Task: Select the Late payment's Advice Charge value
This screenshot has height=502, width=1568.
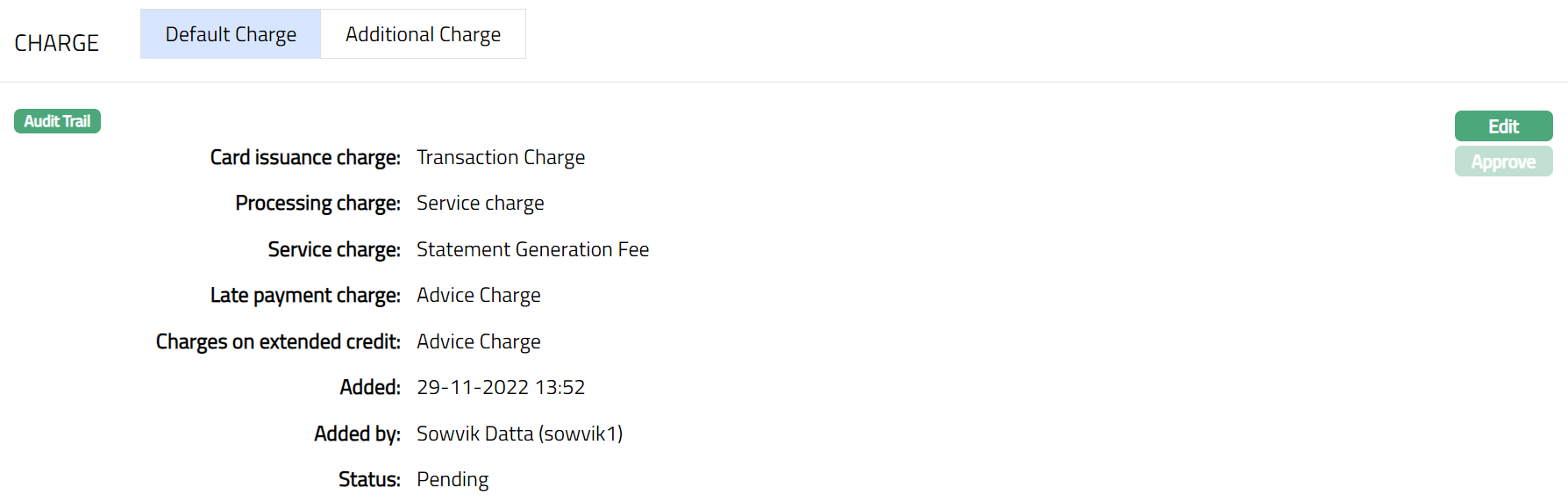Action: click(x=478, y=295)
